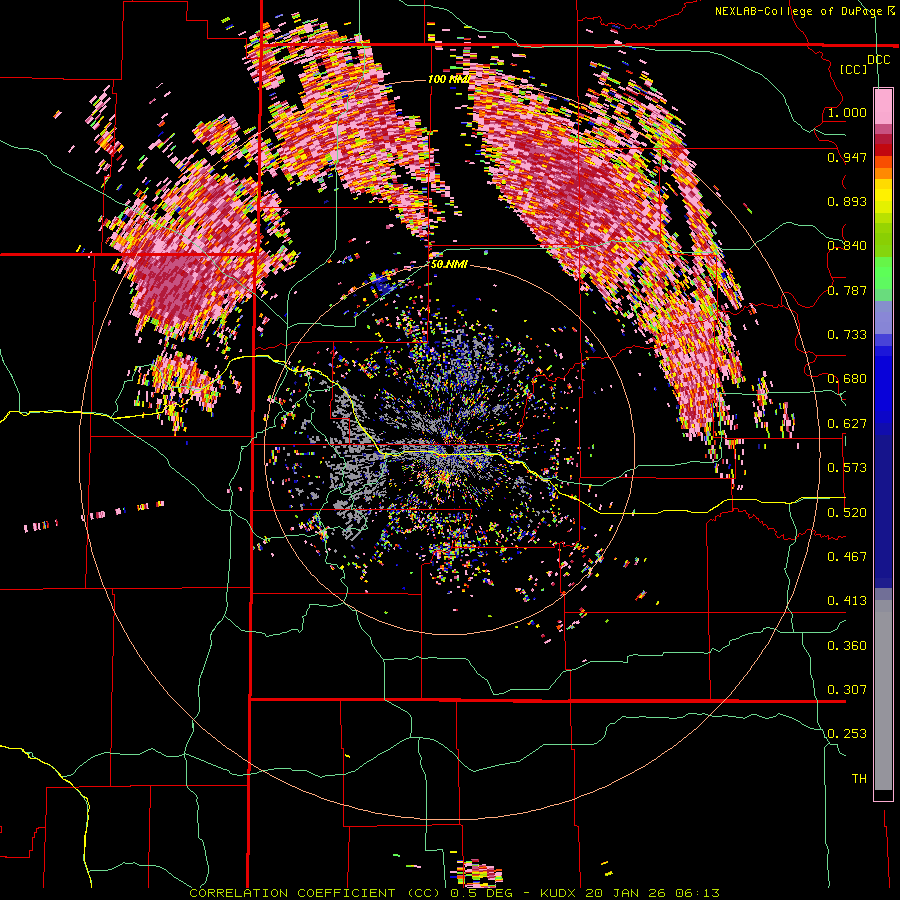Image resolution: width=900 pixels, height=900 pixels.
Task: Click the 1.000 value on the color scale
Action: (x=847, y=112)
